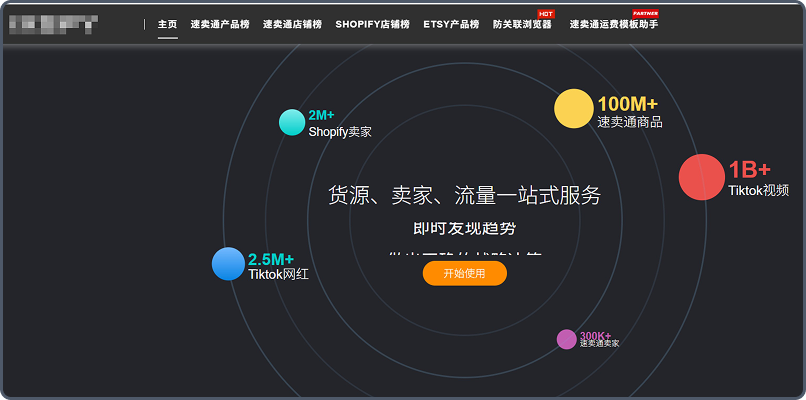Click the 即时发现趋势 subtitle
The width and height of the screenshot is (806, 400).
tap(465, 228)
